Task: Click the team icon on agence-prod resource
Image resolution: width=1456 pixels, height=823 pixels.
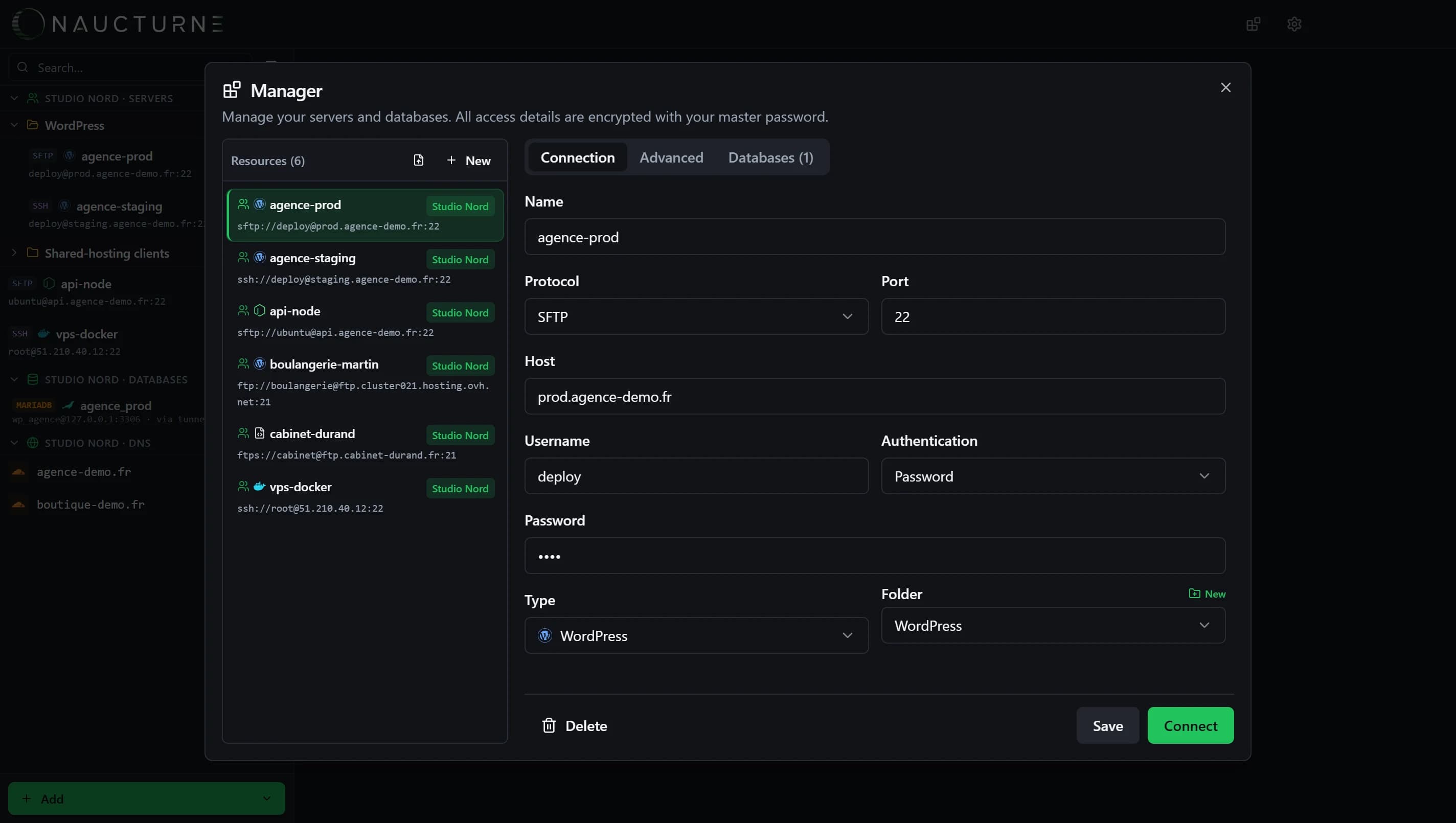Action: point(243,204)
